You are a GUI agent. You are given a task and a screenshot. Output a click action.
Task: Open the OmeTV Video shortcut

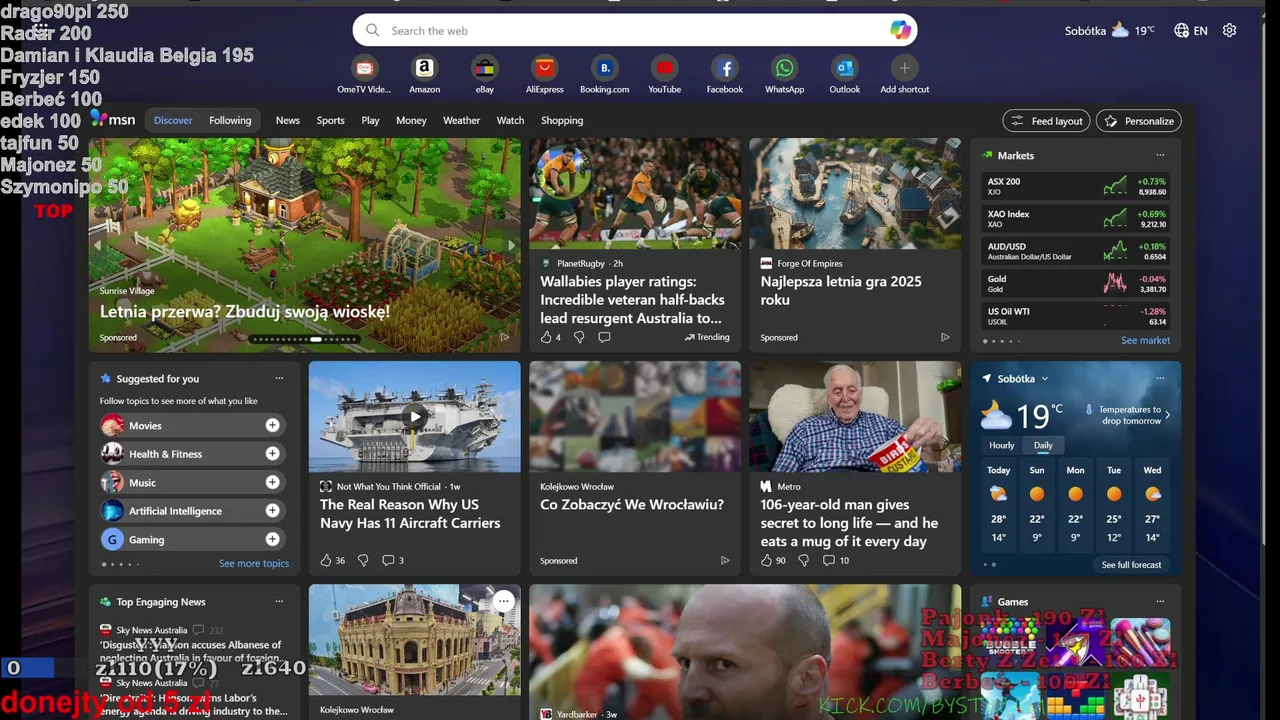(364, 68)
